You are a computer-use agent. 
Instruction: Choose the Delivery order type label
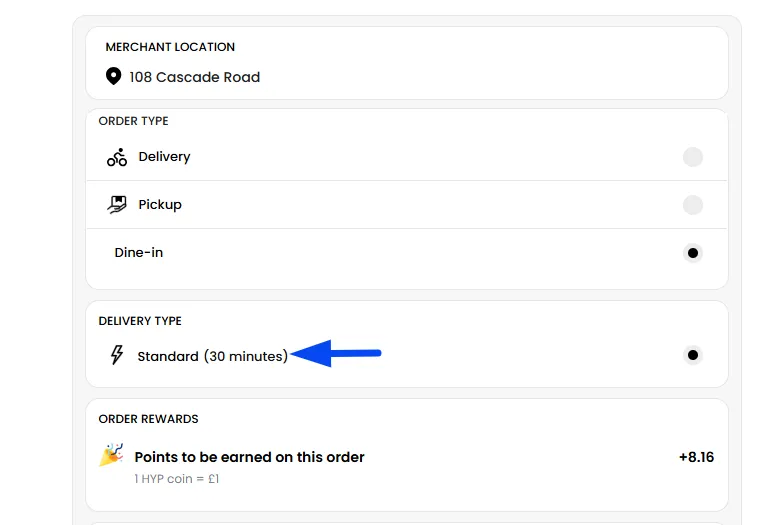[x=164, y=157]
